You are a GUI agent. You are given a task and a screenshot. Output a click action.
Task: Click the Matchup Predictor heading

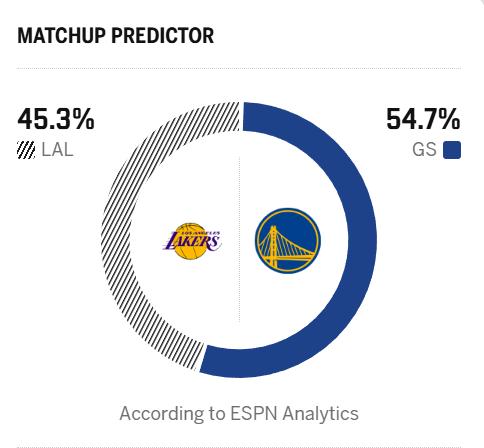point(116,36)
